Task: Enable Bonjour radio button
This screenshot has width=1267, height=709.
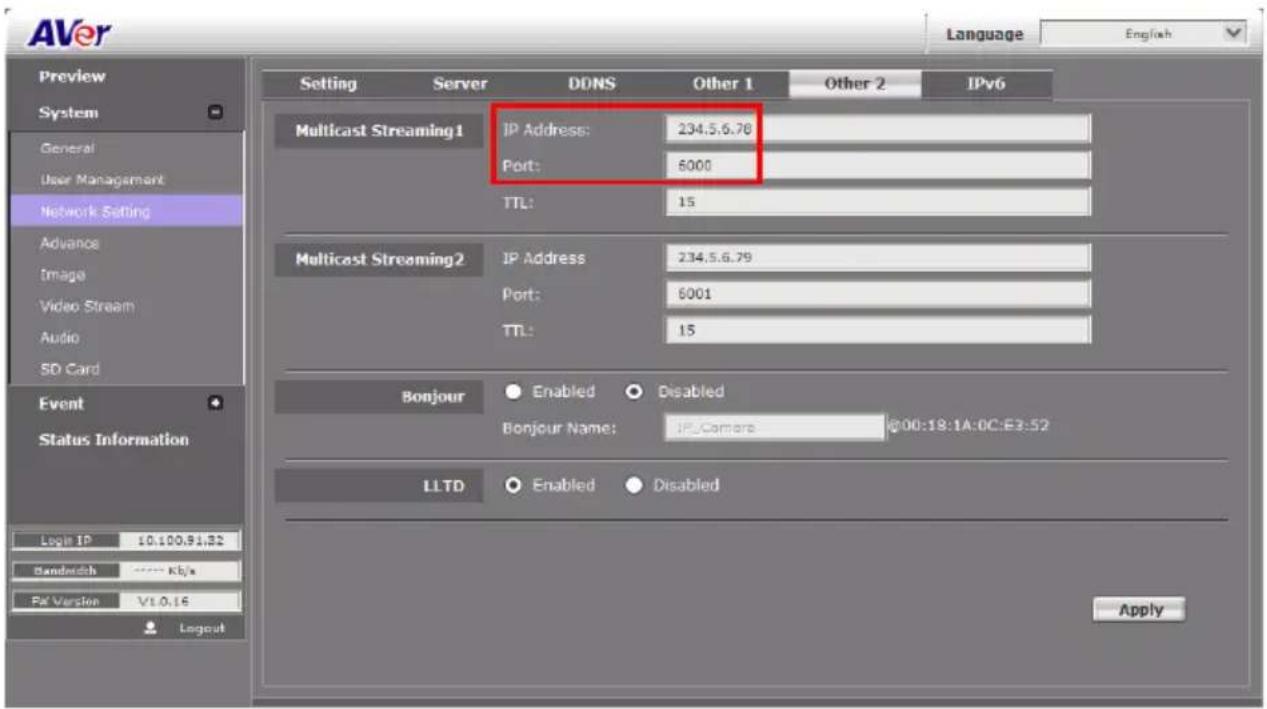Action: click(x=513, y=392)
